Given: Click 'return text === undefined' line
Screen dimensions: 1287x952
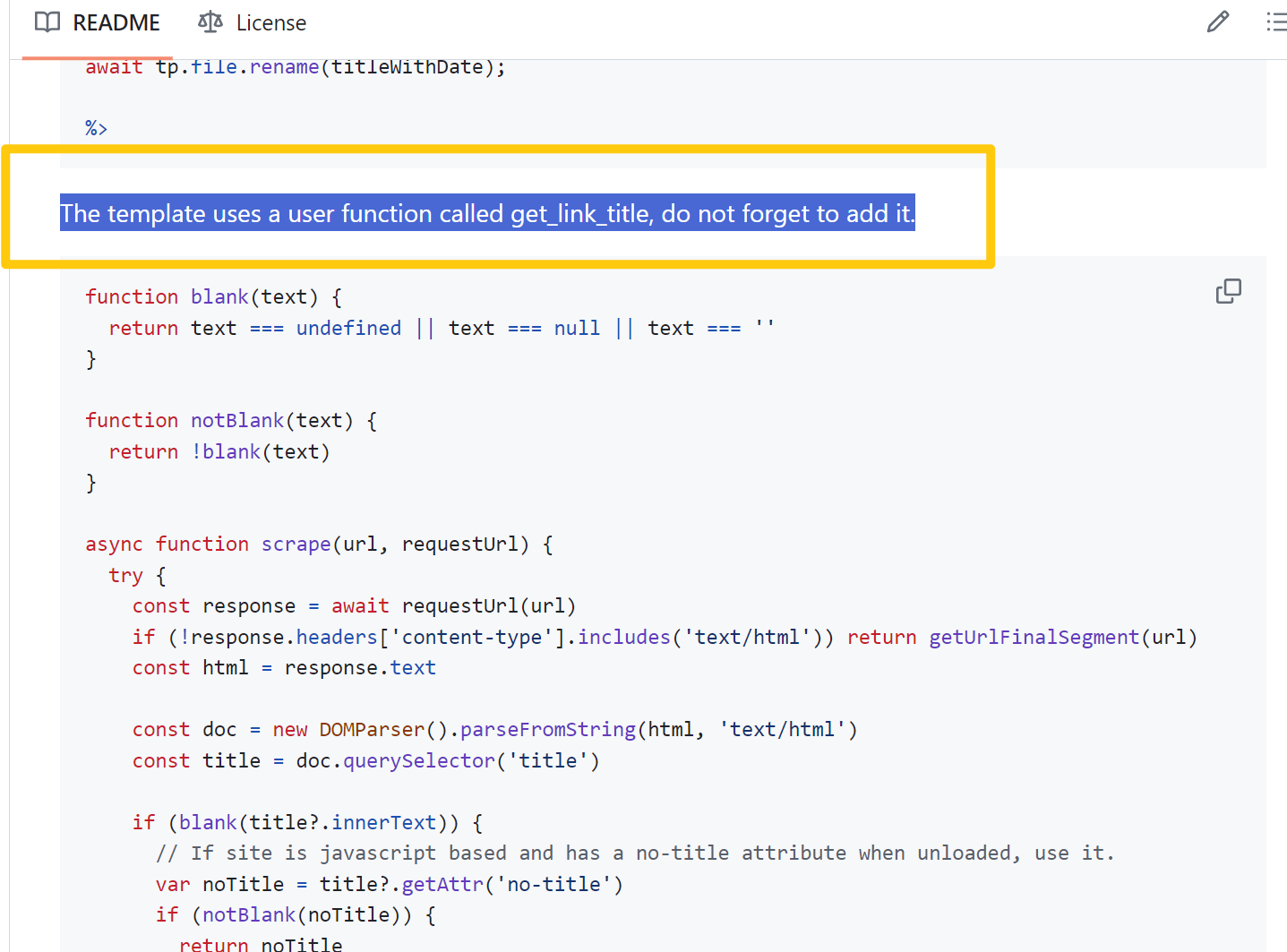Looking at the screenshot, I should tap(442, 328).
